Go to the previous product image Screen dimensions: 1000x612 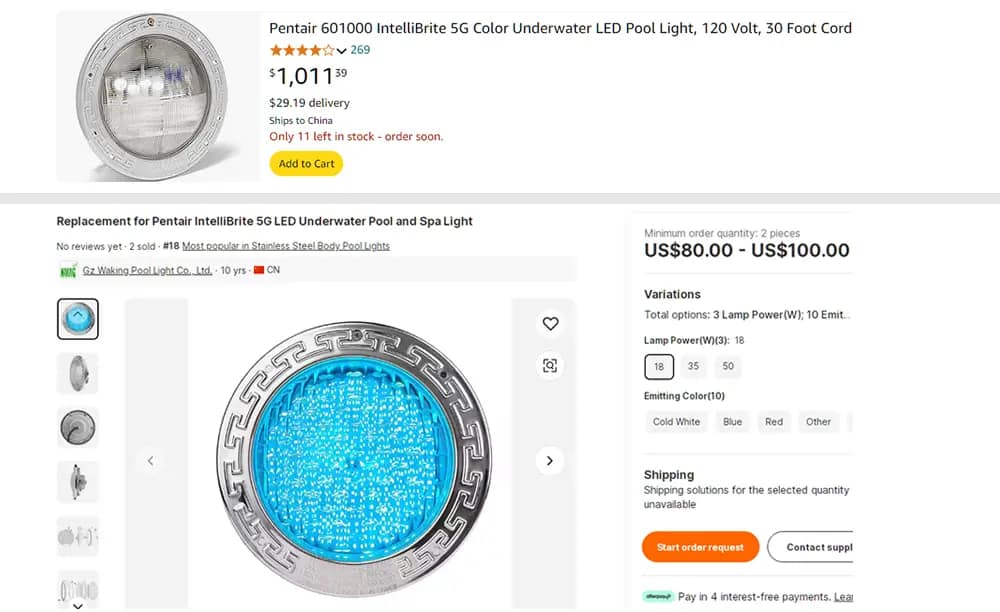point(150,461)
